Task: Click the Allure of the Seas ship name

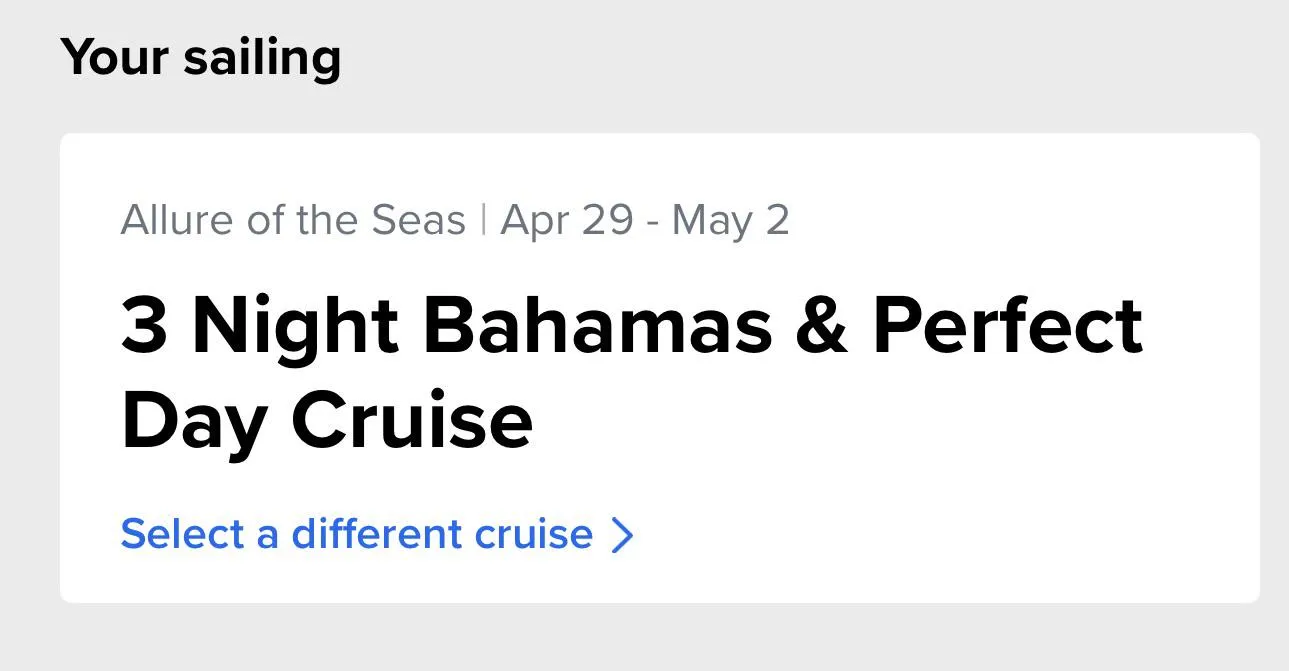Action: click(x=293, y=220)
